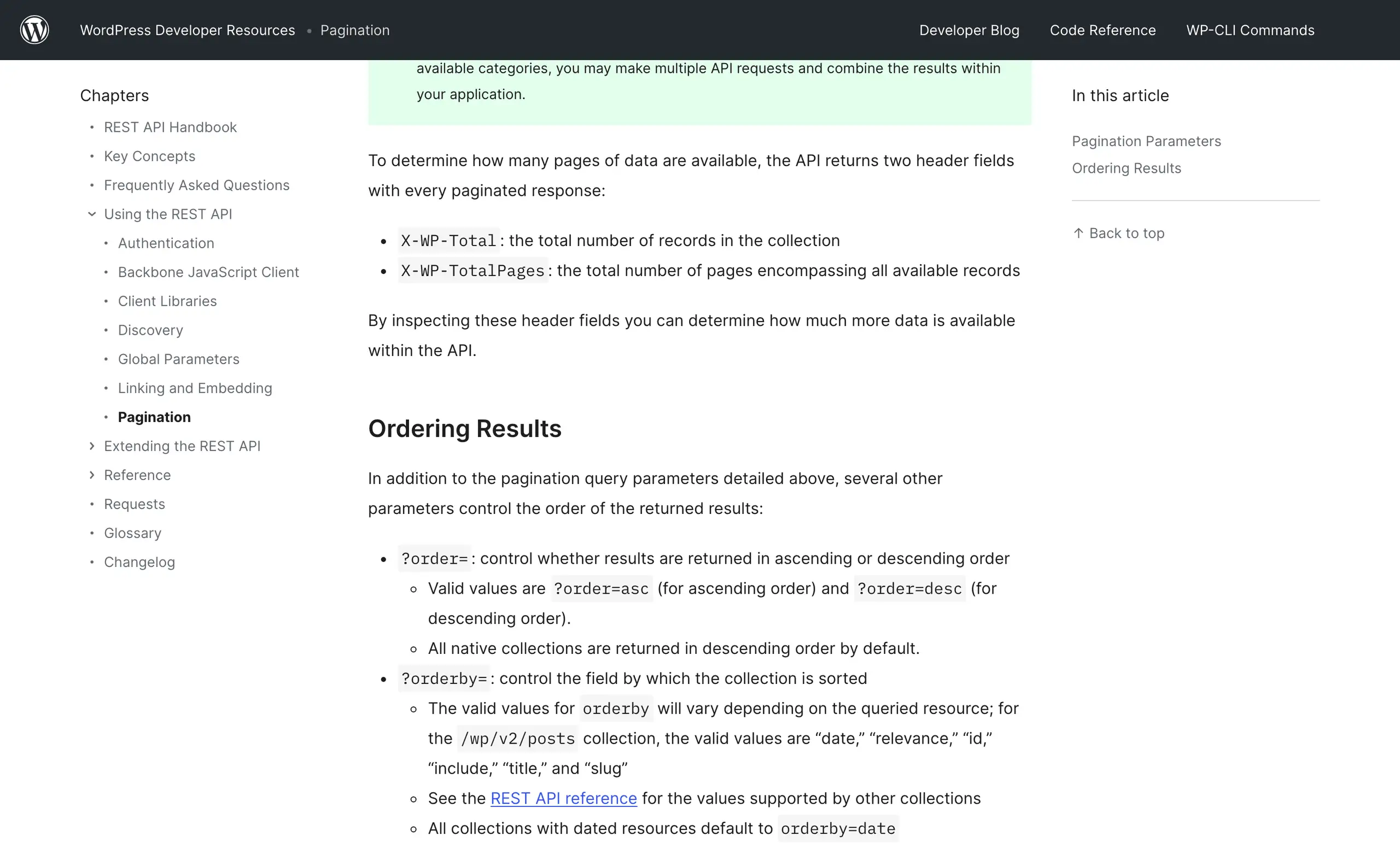This screenshot has height=860, width=1400.
Task: Click the Back to top link text
Action: point(1127,233)
